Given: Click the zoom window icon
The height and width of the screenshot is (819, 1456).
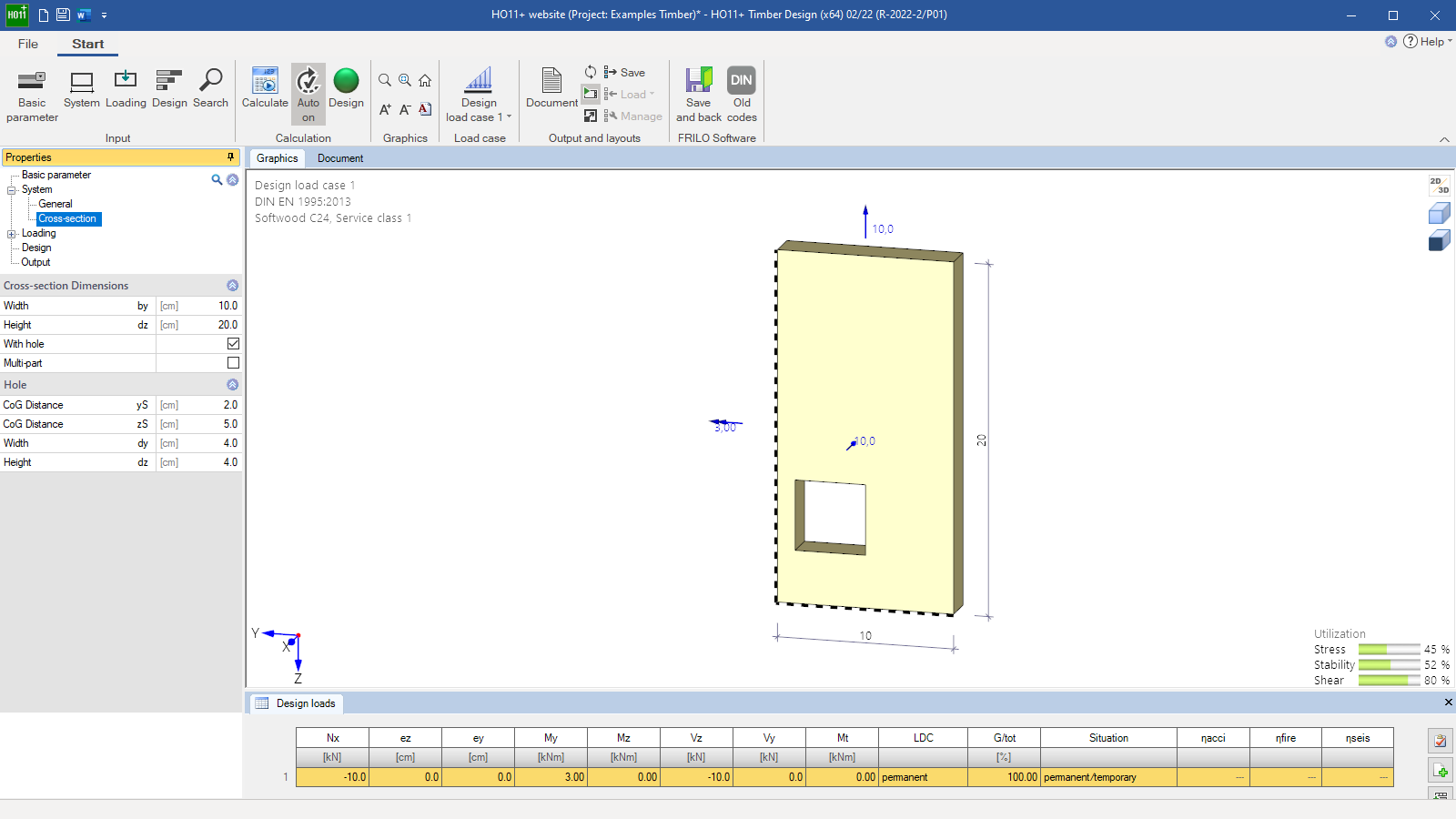Looking at the screenshot, I should [x=405, y=80].
